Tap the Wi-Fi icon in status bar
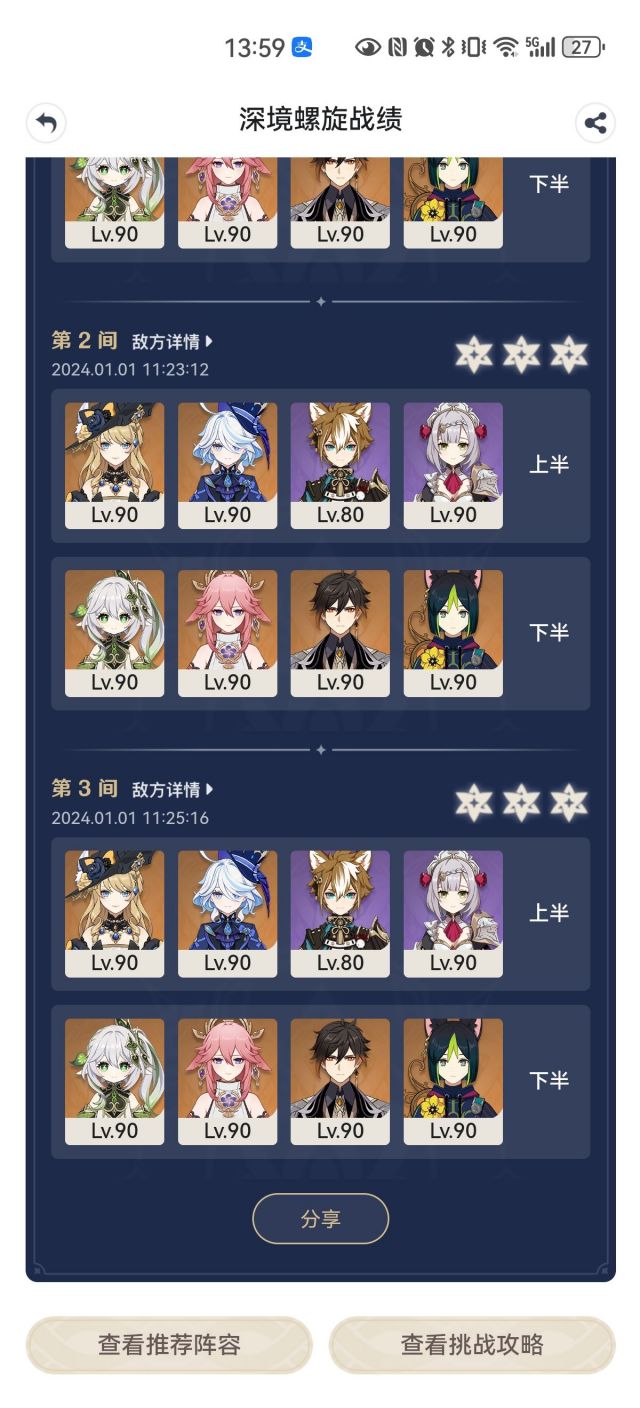 pyautogui.click(x=505, y=47)
